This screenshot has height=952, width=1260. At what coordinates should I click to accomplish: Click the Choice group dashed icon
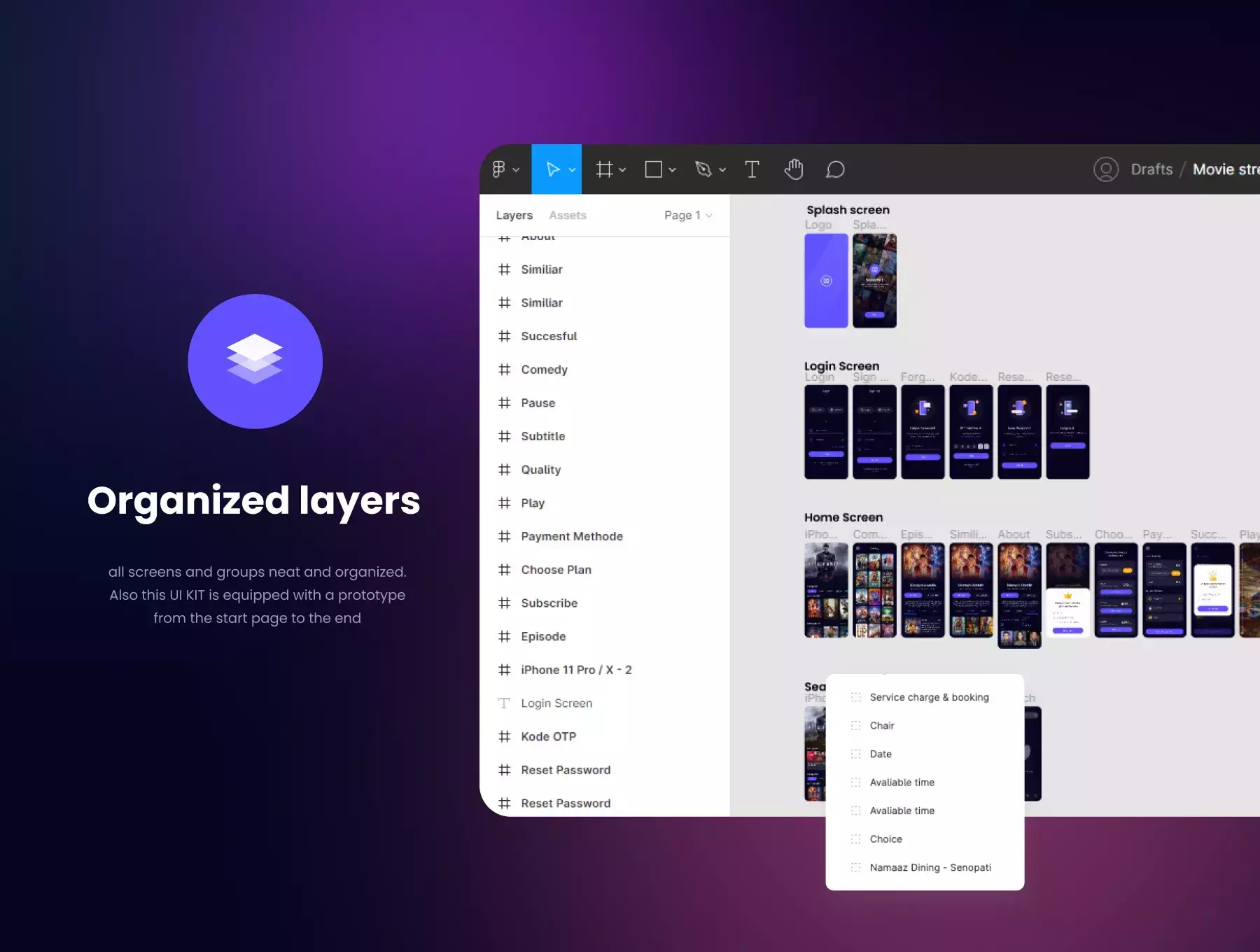point(855,839)
